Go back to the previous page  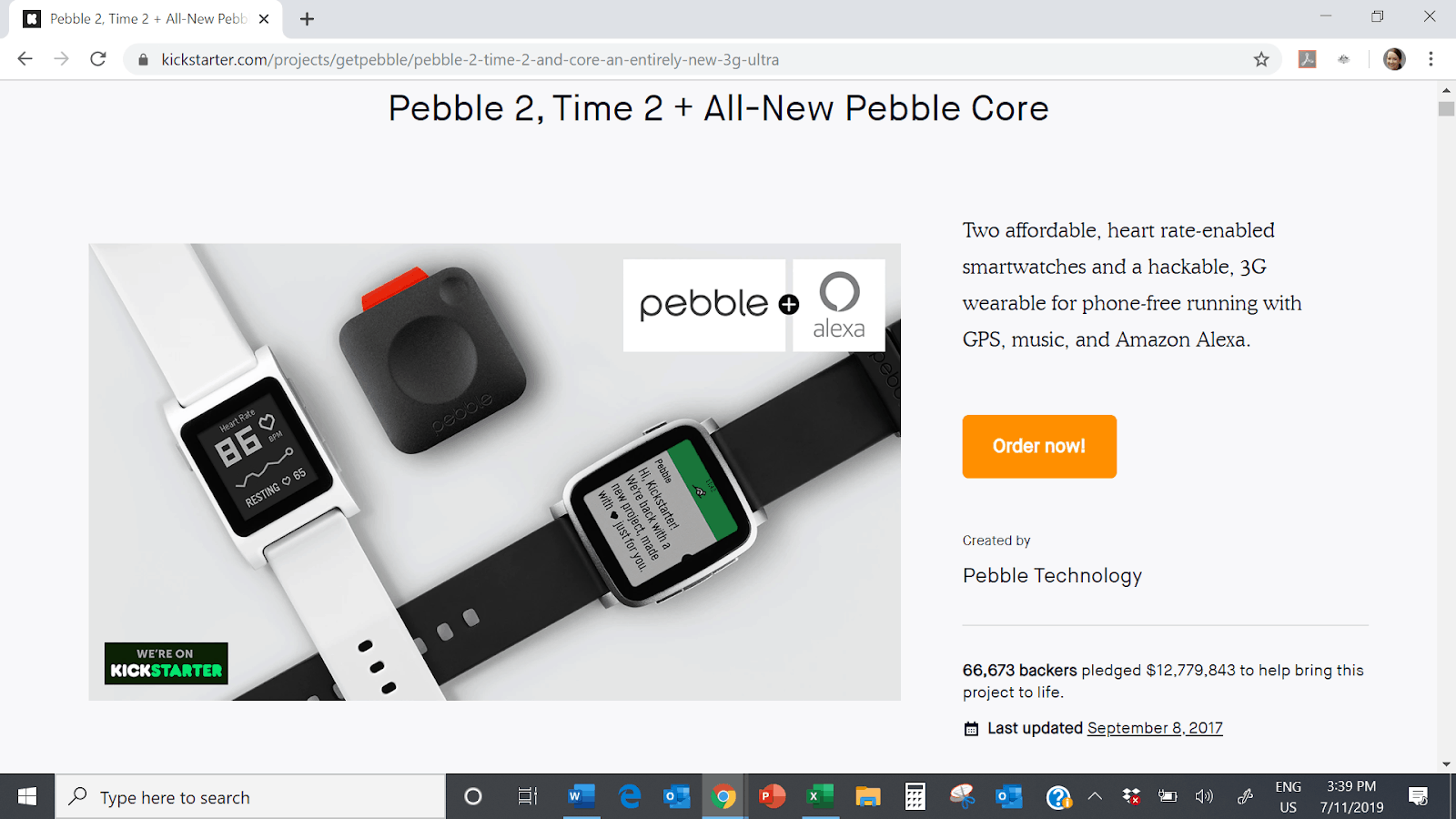(25, 59)
